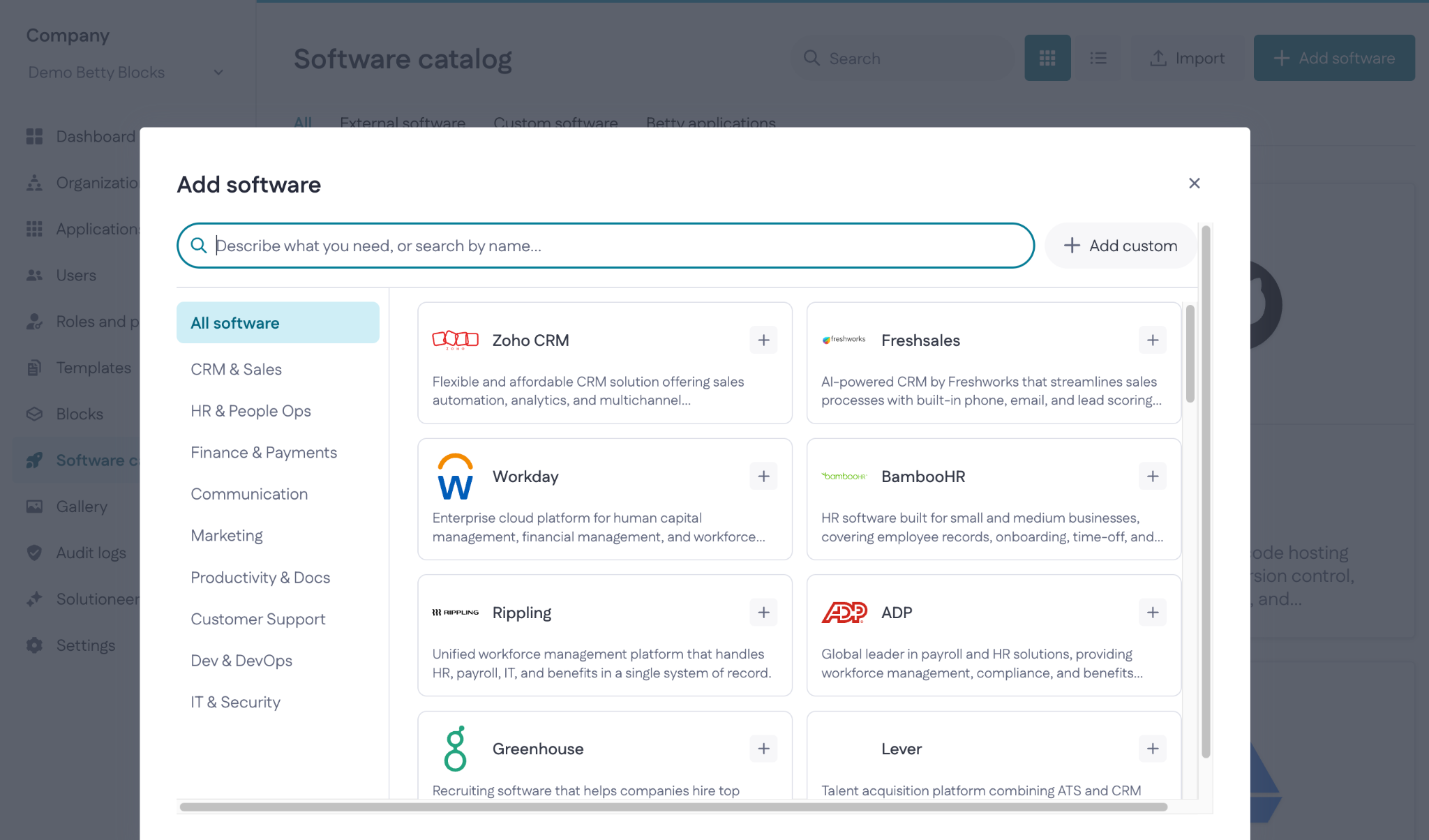Image resolution: width=1429 pixels, height=840 pixels.
Task: Click the Audit logs shield icon
Action: click(x=34, y=553)
